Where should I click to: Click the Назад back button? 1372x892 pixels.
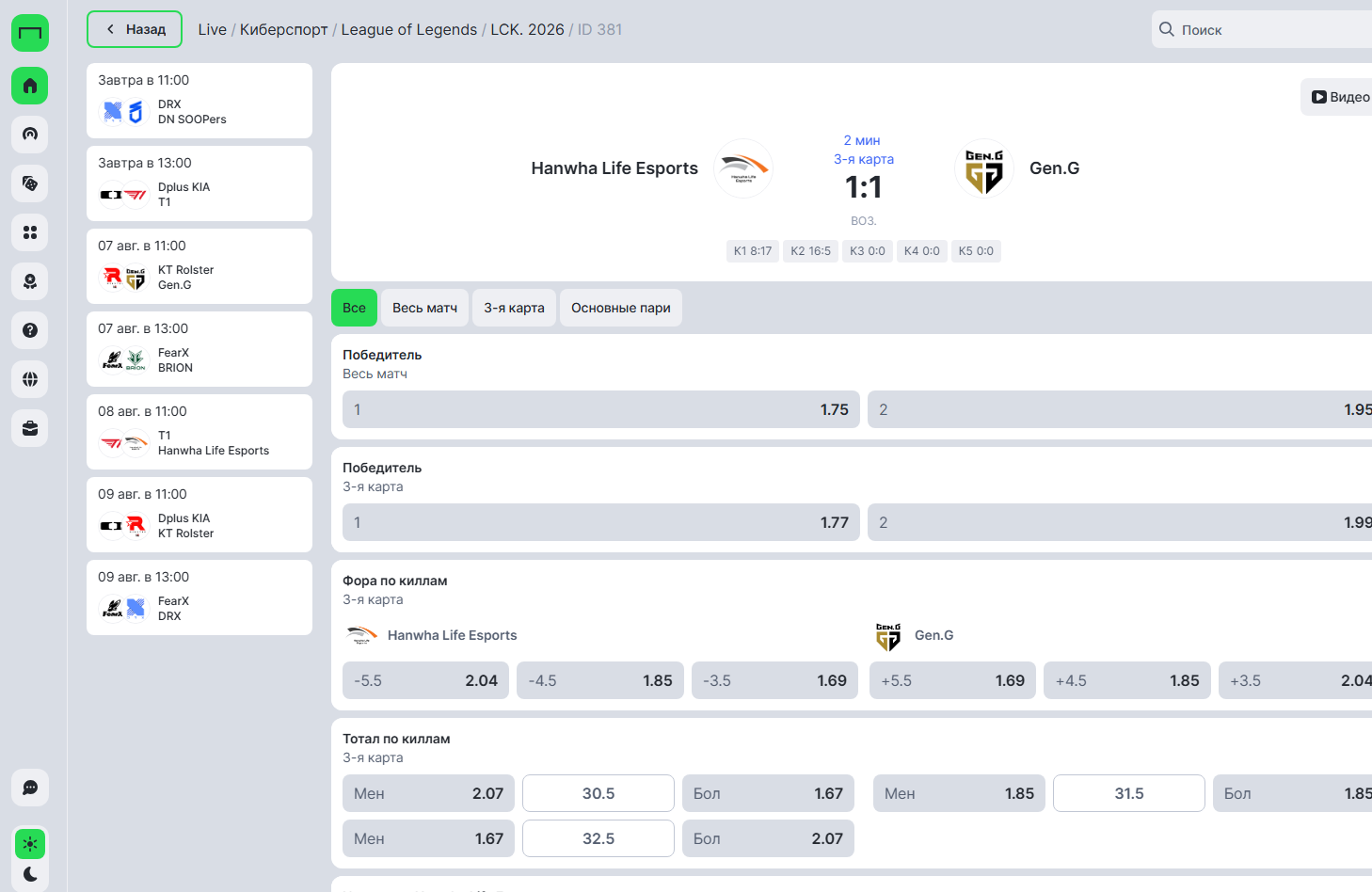(134, 29)
